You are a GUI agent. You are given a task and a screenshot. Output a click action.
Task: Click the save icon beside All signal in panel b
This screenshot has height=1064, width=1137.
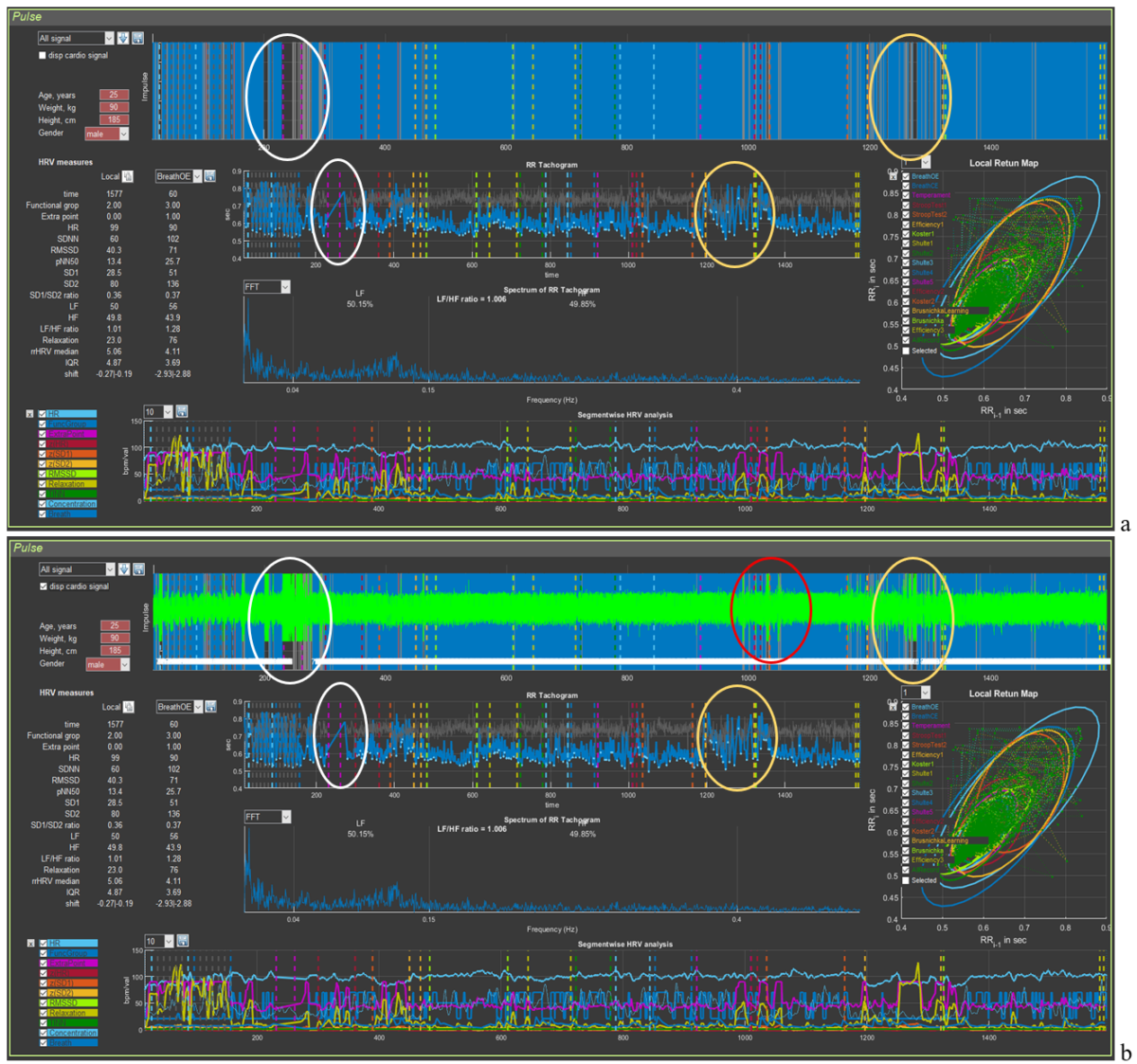138,569
